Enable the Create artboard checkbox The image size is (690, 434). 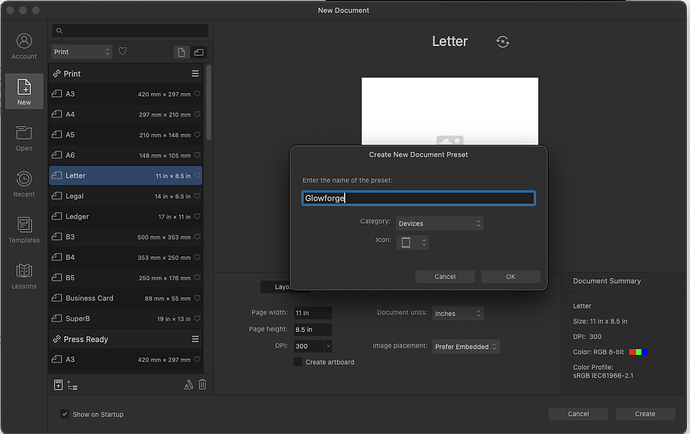pos(298,362)
